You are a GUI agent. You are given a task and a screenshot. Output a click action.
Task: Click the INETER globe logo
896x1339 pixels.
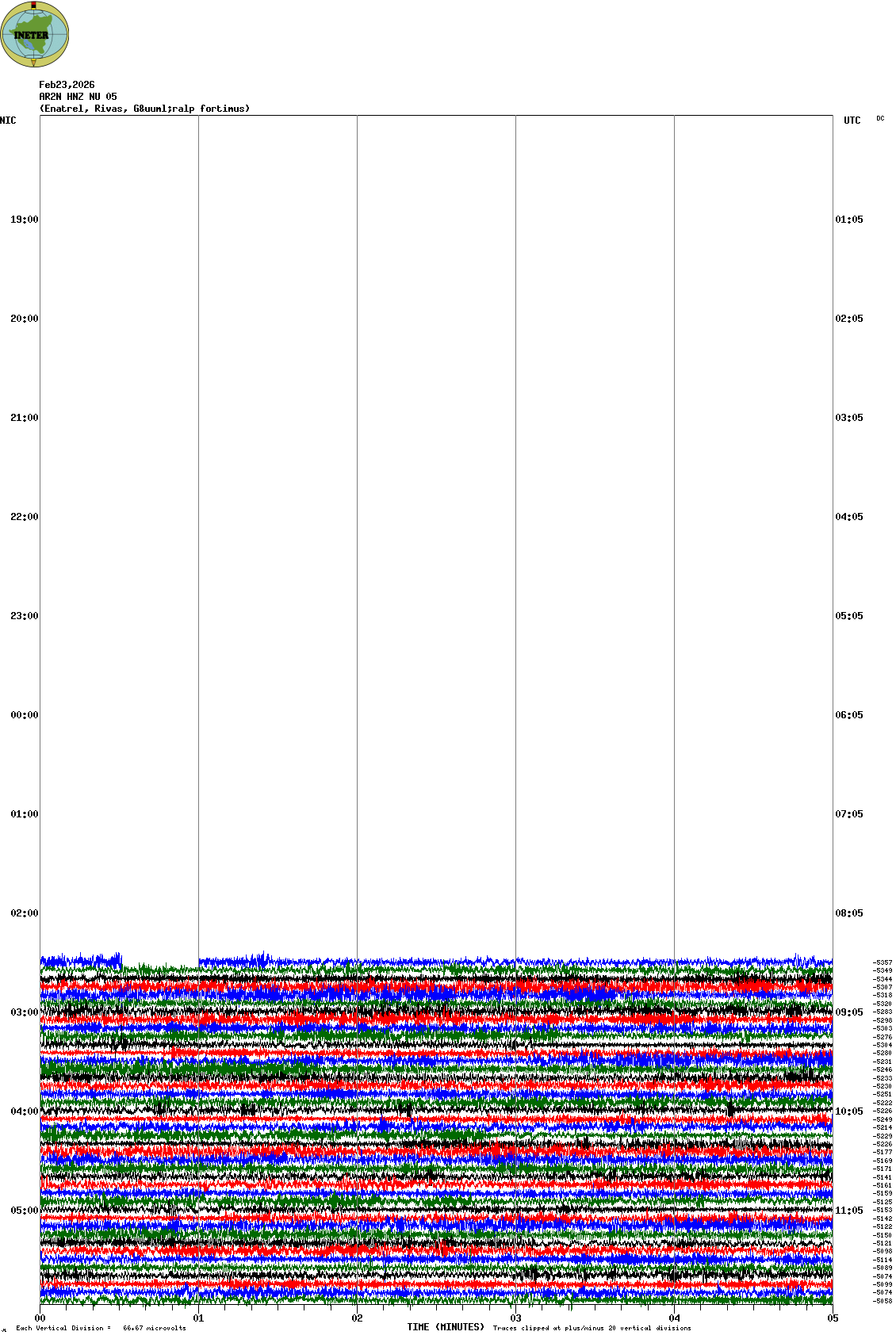[35, 34]
